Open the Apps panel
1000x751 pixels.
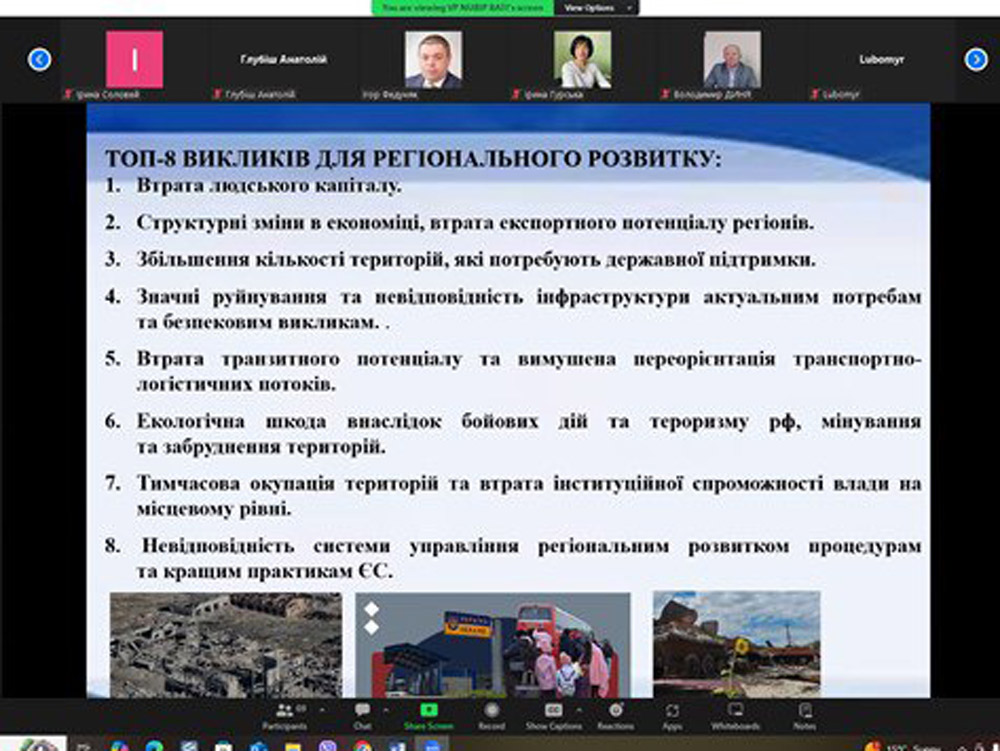pos(672,714)
